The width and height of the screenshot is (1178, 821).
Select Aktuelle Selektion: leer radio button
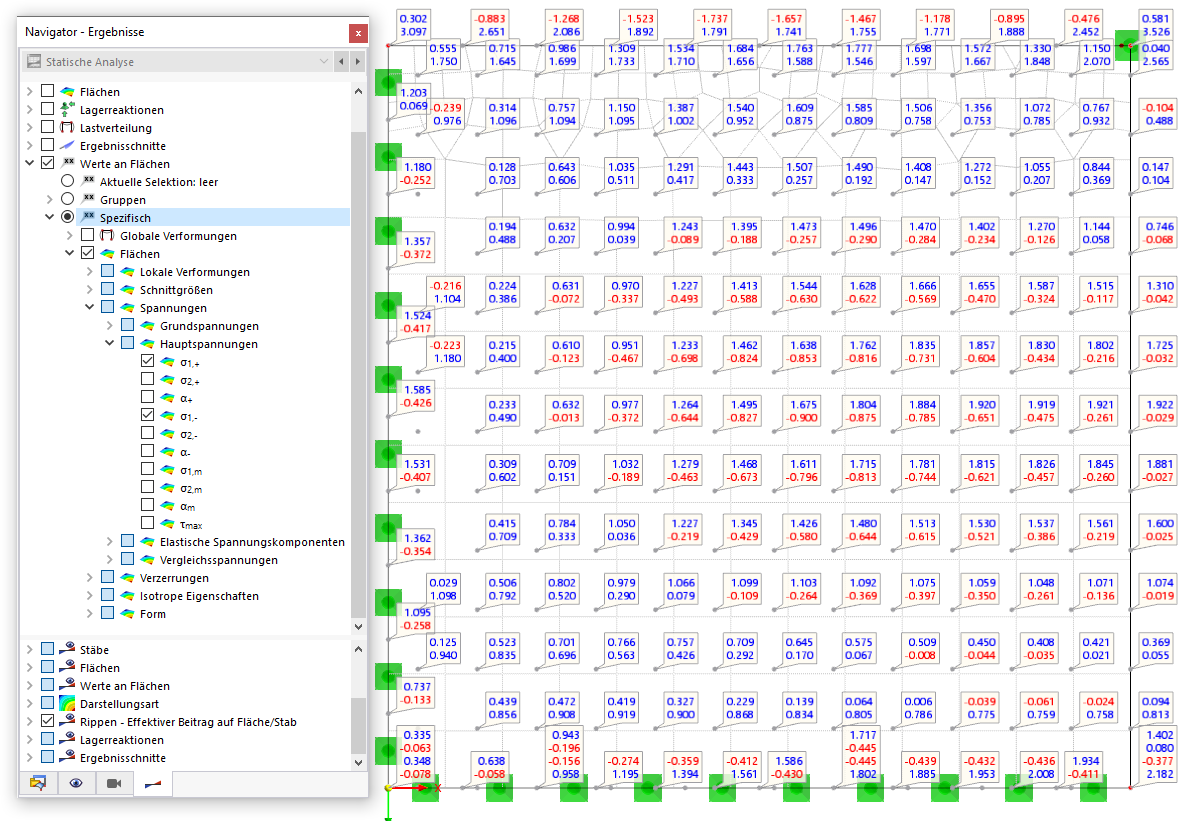click(68, 181)
